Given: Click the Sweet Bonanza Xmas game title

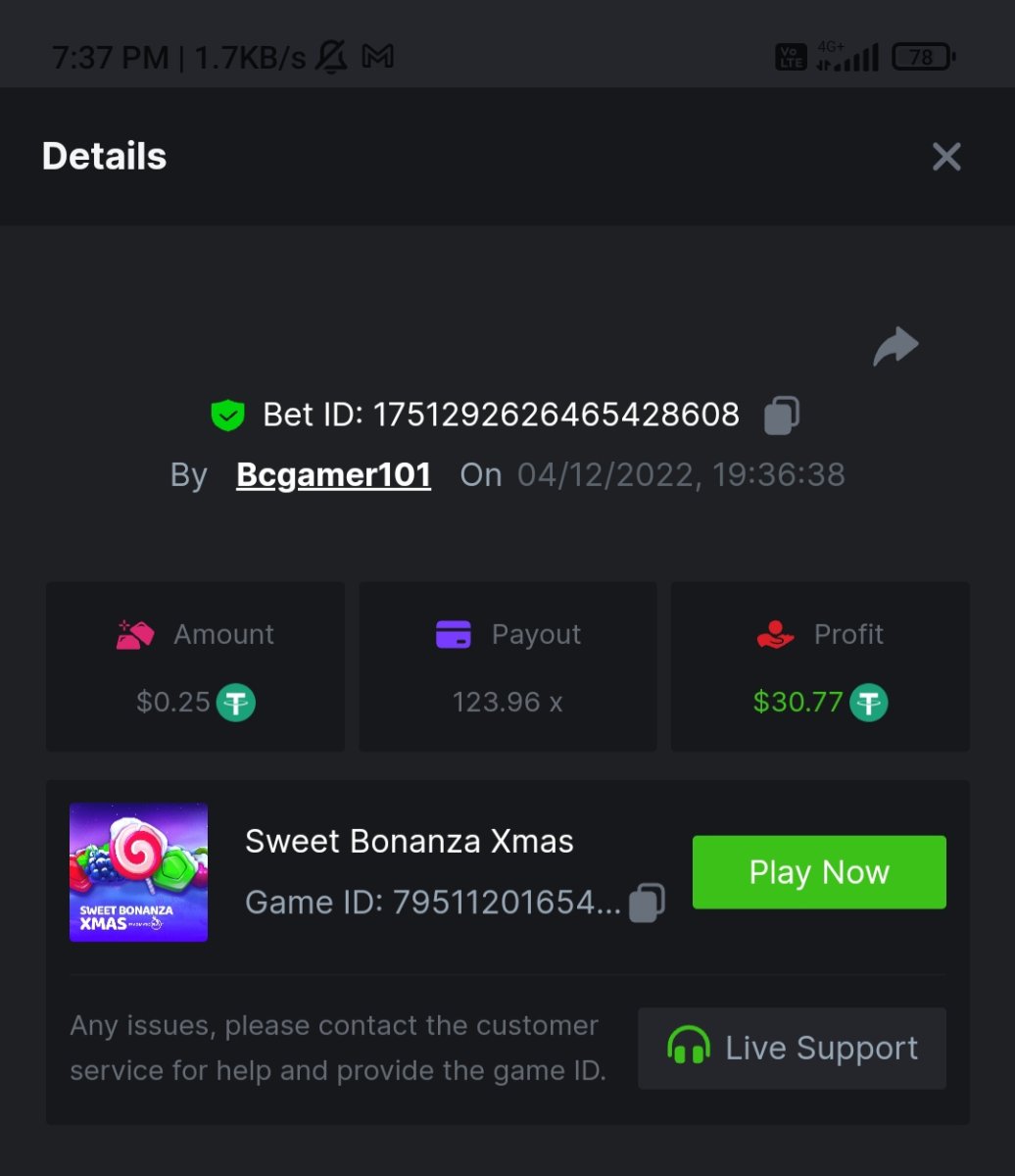Looking at the screenshot, I should click(x=410, y=841).
